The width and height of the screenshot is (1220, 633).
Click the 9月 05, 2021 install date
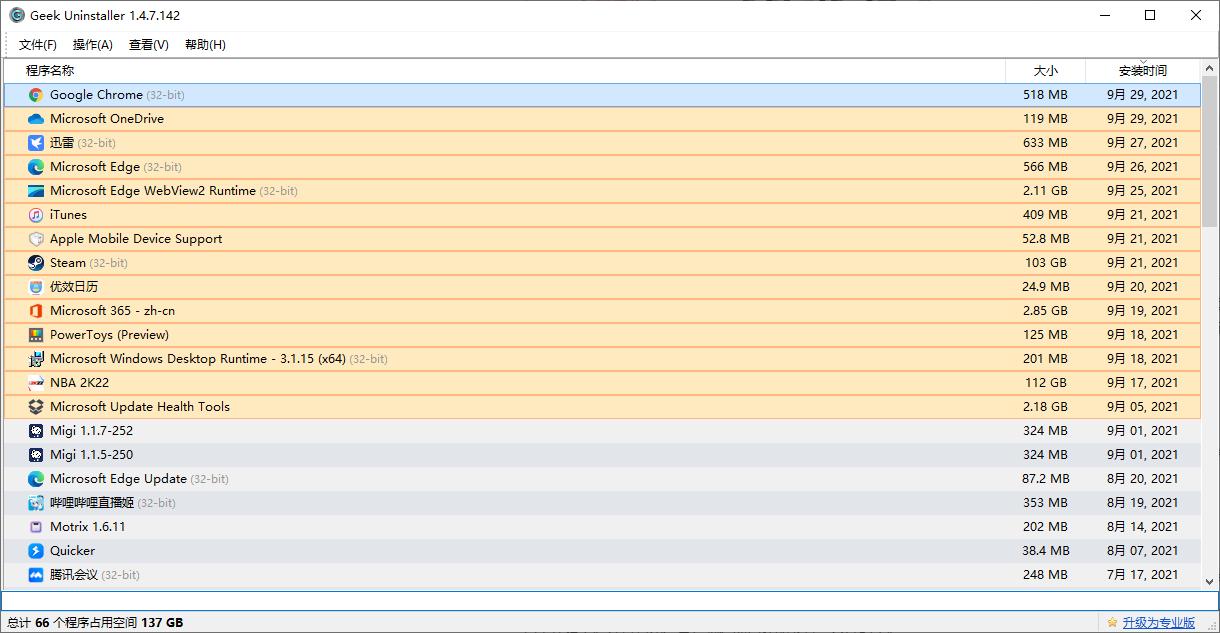pos(1142,407)
